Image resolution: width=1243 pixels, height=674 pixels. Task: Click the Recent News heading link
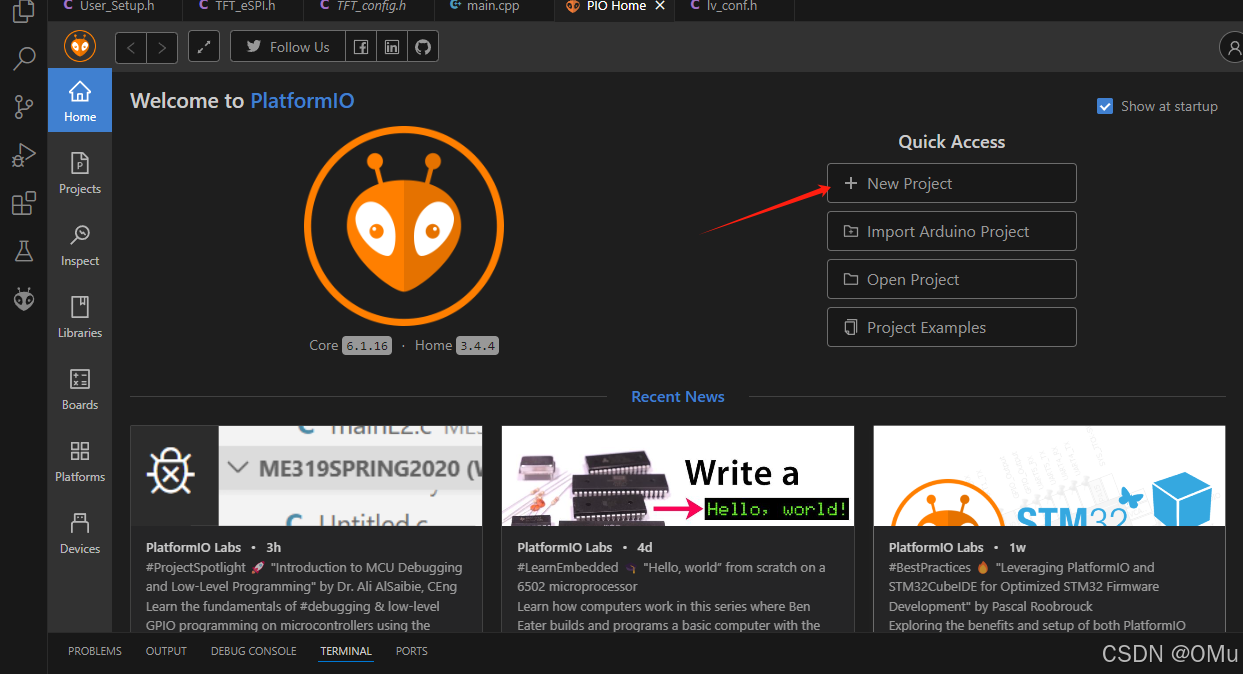click(678, 397)
